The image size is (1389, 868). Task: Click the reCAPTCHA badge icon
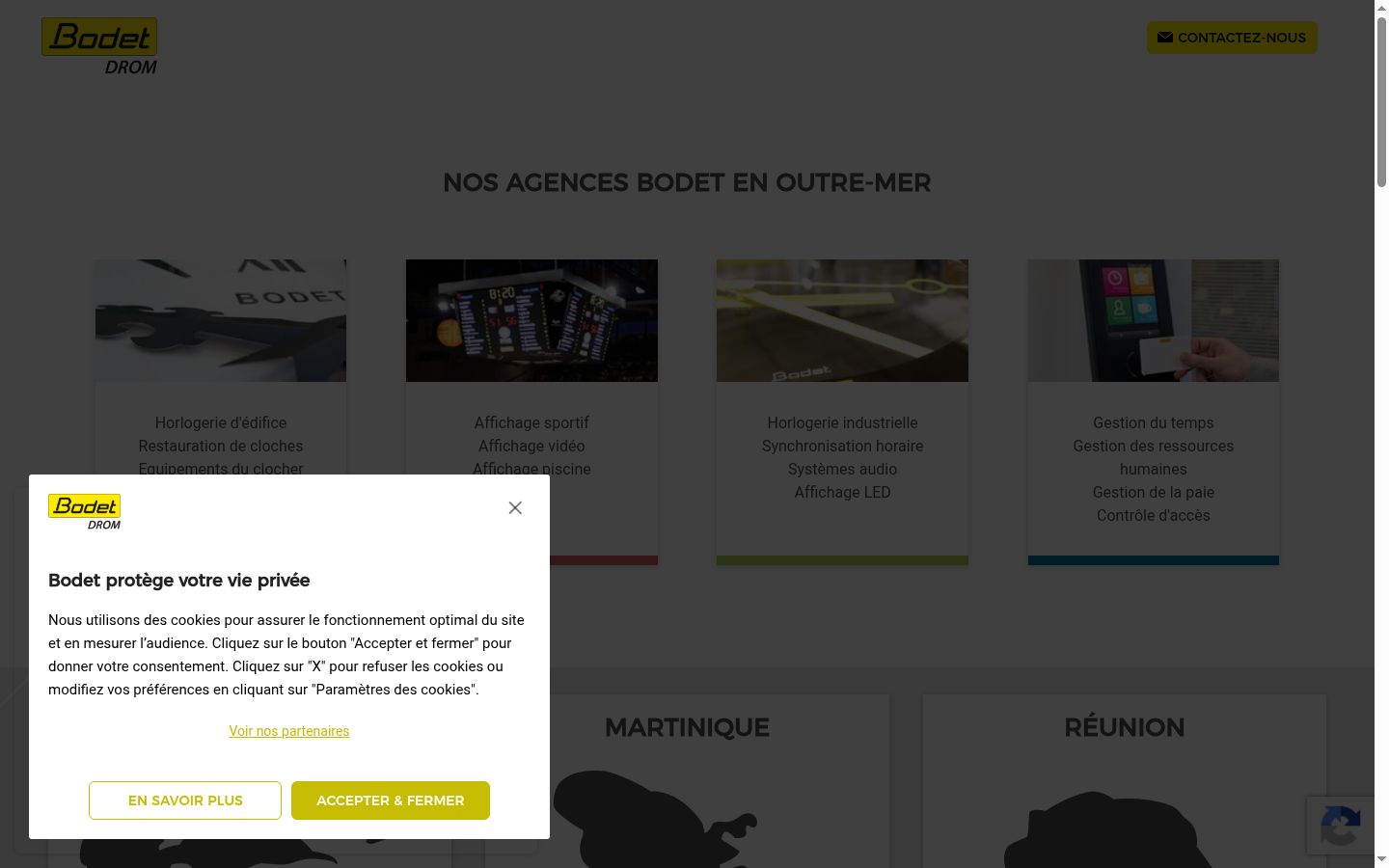click(x=1341, y=825)
